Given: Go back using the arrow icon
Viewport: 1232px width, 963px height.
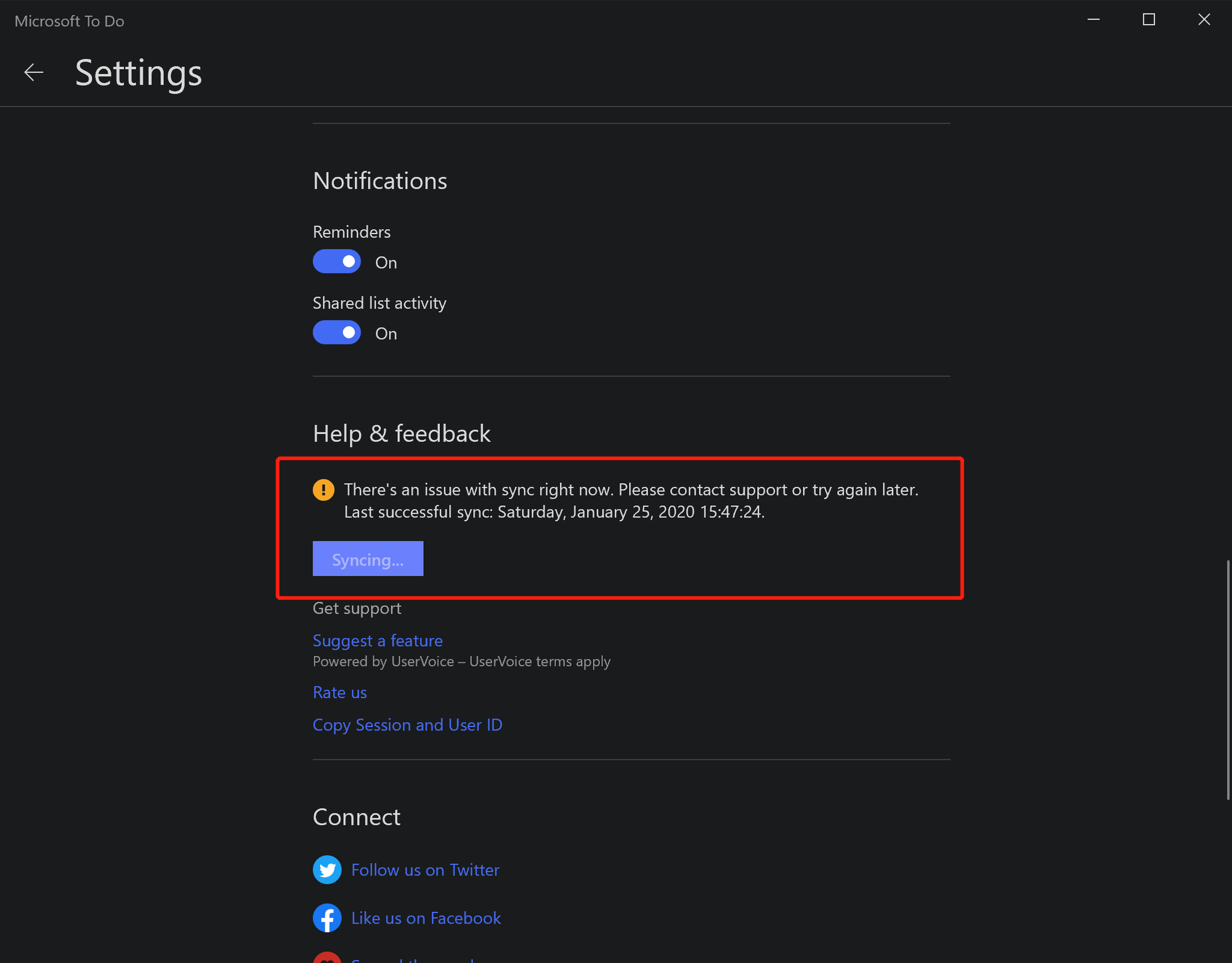Looking at the screenshot, I should [34, 72].
